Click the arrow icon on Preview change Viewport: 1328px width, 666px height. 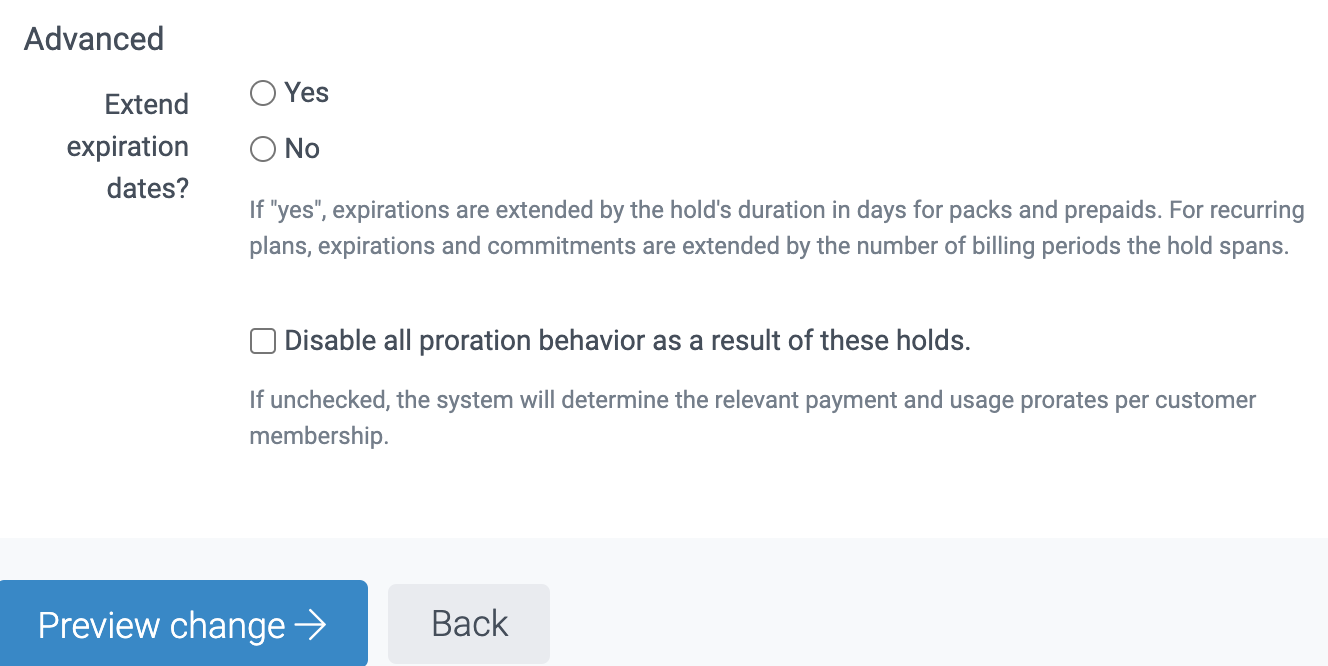coord(311,625)
